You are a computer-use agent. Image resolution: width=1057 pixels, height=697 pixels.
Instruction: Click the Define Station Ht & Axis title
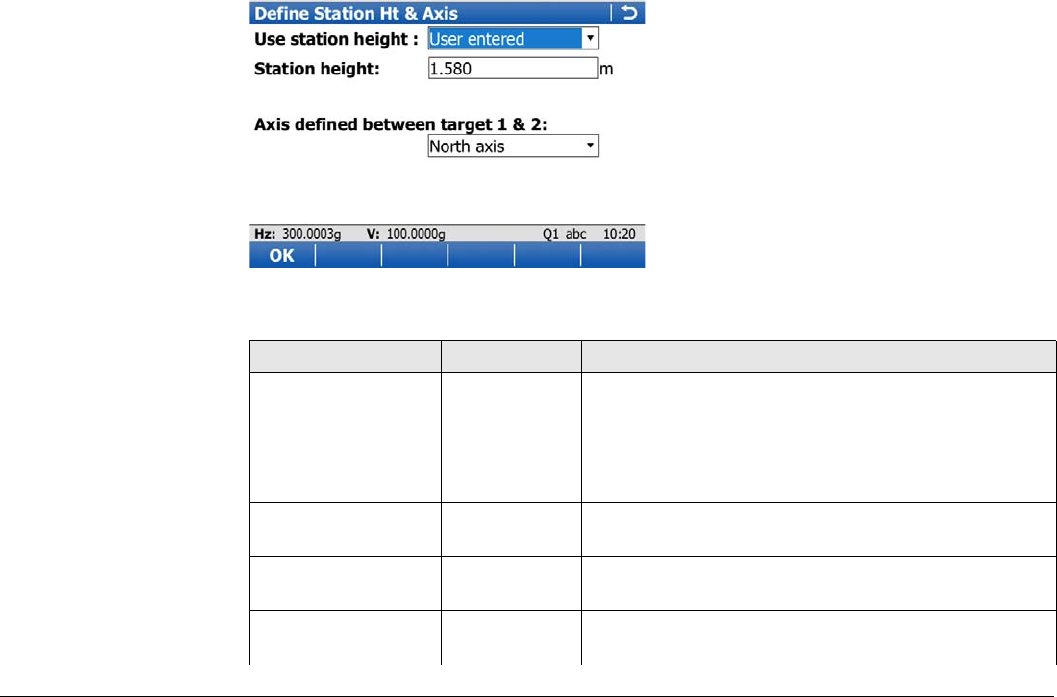click(x=355, y=13)
